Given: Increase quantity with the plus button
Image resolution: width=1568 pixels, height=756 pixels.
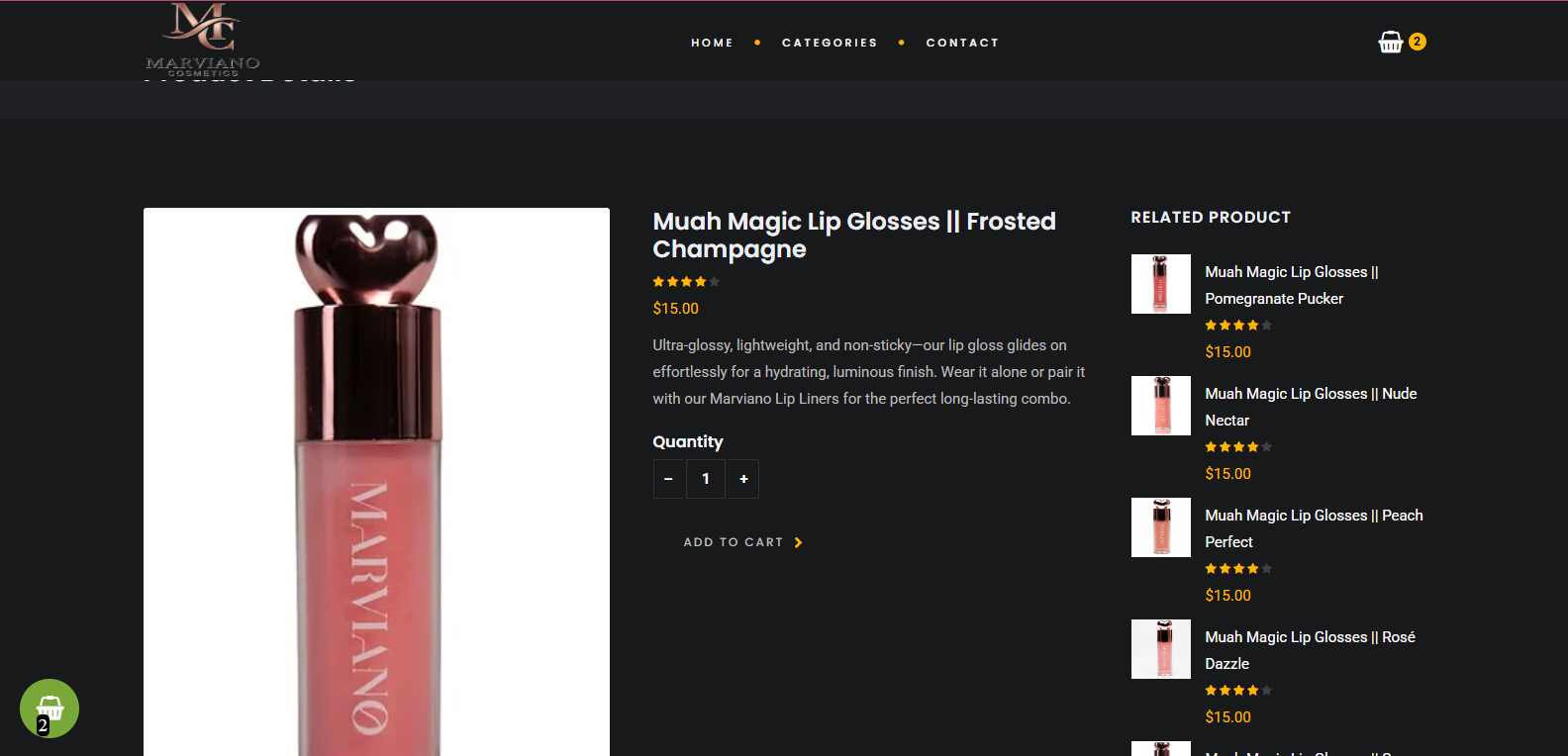Looking at the screenshot, I should 743,479.
